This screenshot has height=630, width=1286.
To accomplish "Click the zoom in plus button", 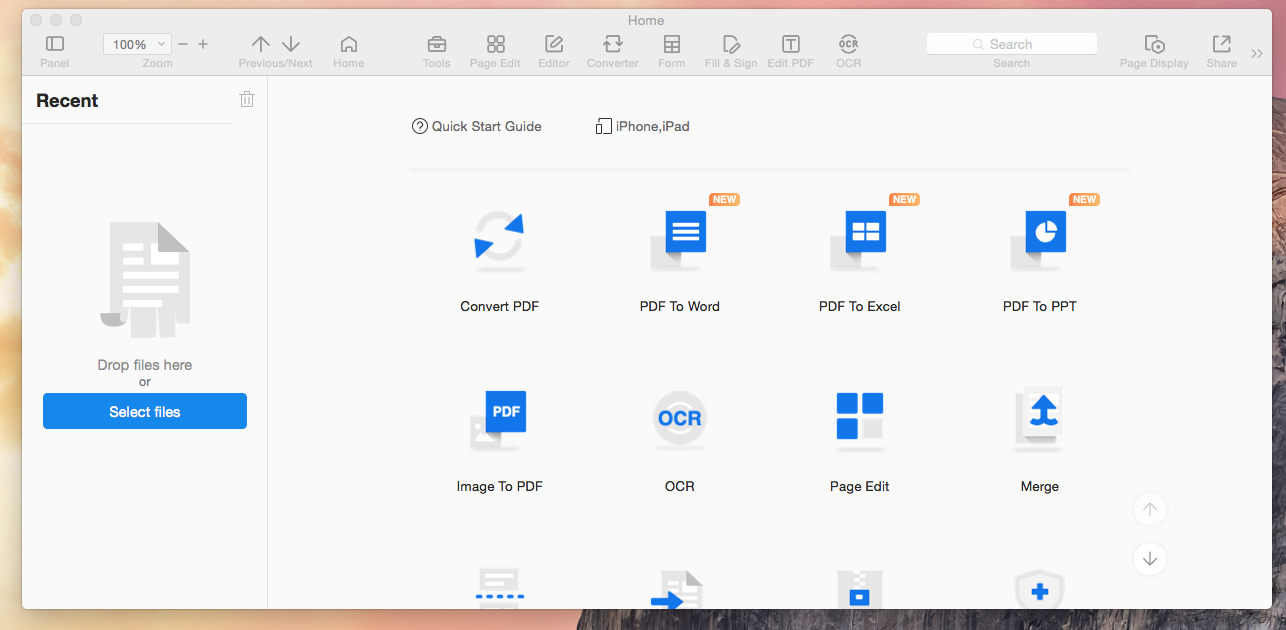I will pyautogui.click(x=203, y=44).
